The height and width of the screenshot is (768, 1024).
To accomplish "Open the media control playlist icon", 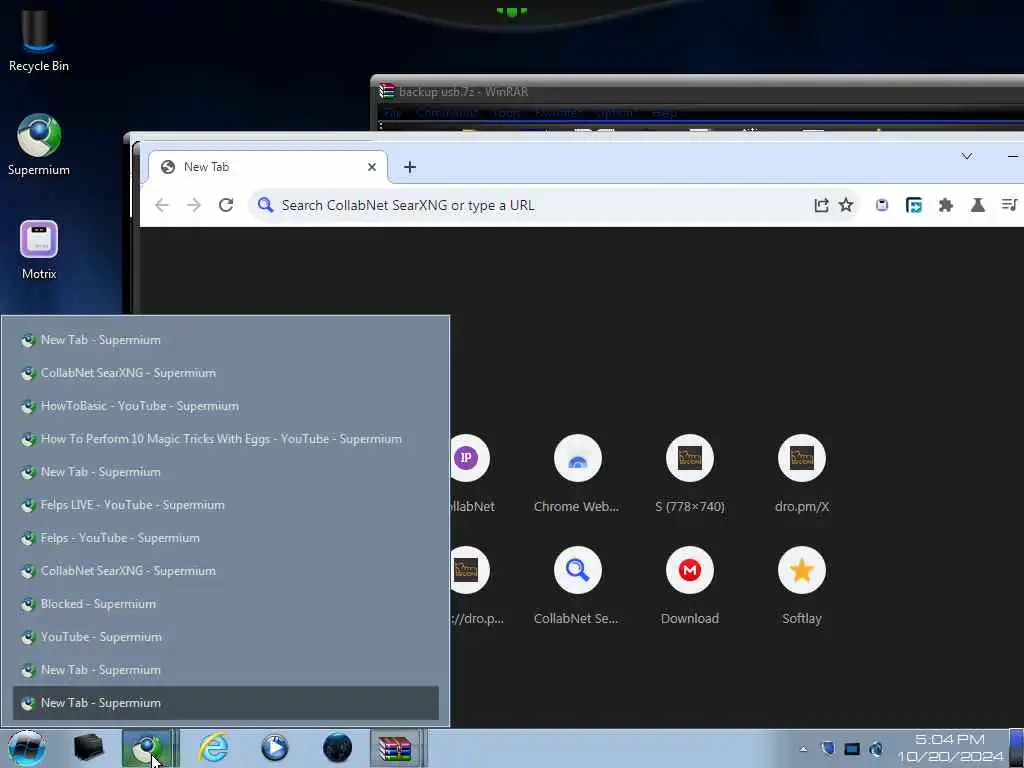I will click(x=1010, y=205).
